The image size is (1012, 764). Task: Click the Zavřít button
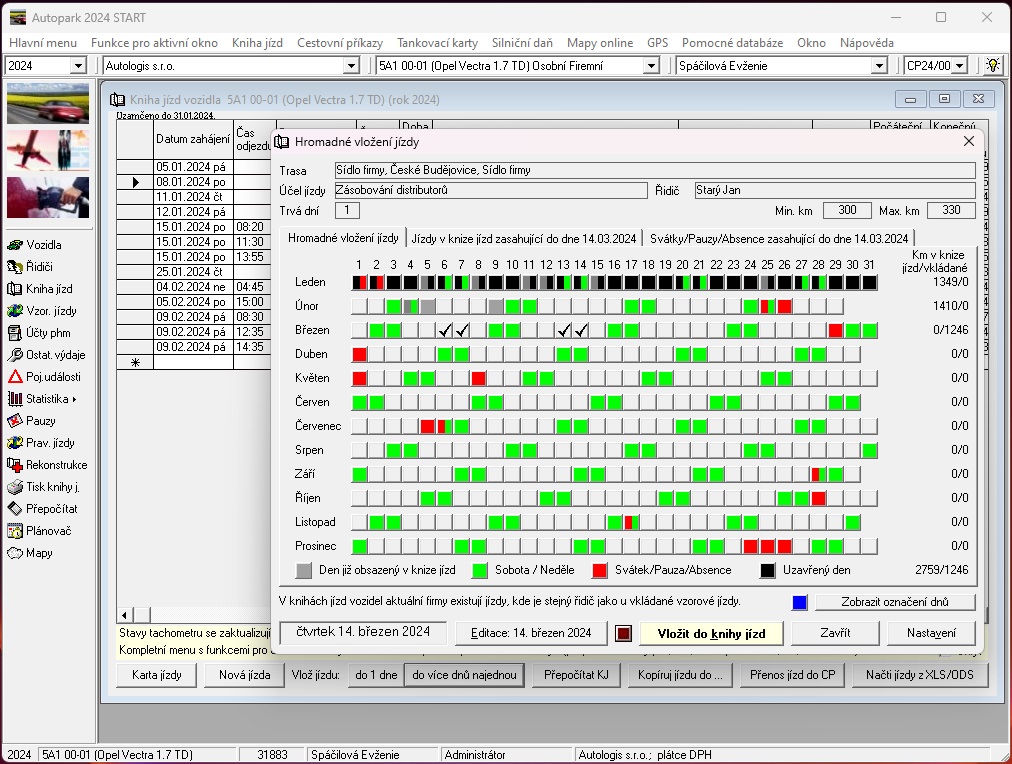(835, 633)
